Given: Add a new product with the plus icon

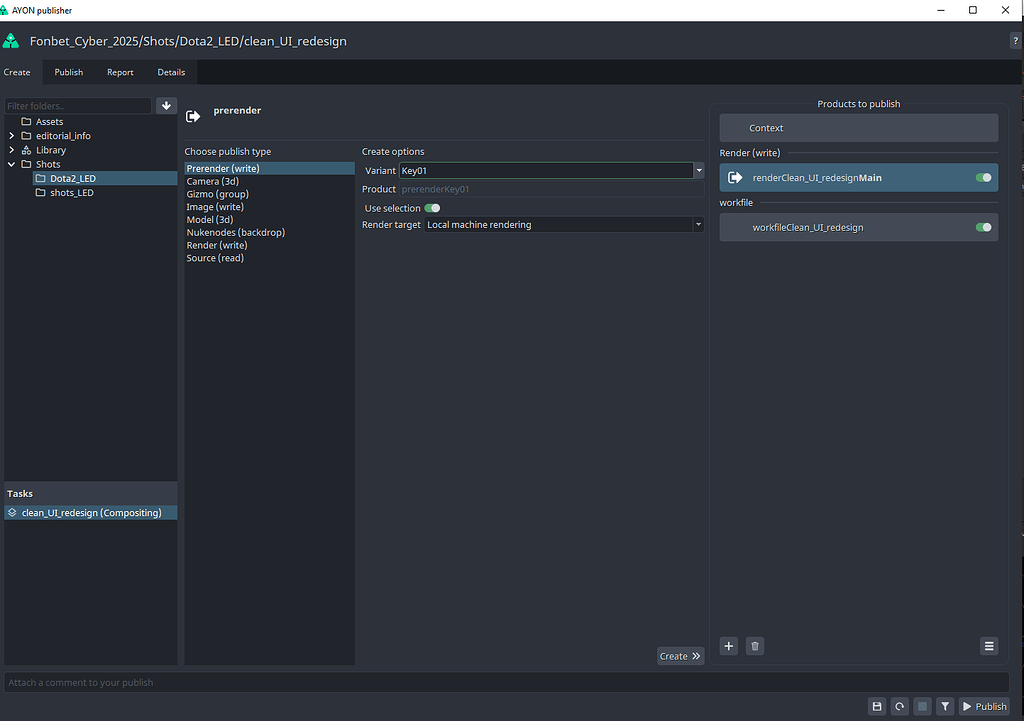Looking at the screenshot, I should click(728, 646).
